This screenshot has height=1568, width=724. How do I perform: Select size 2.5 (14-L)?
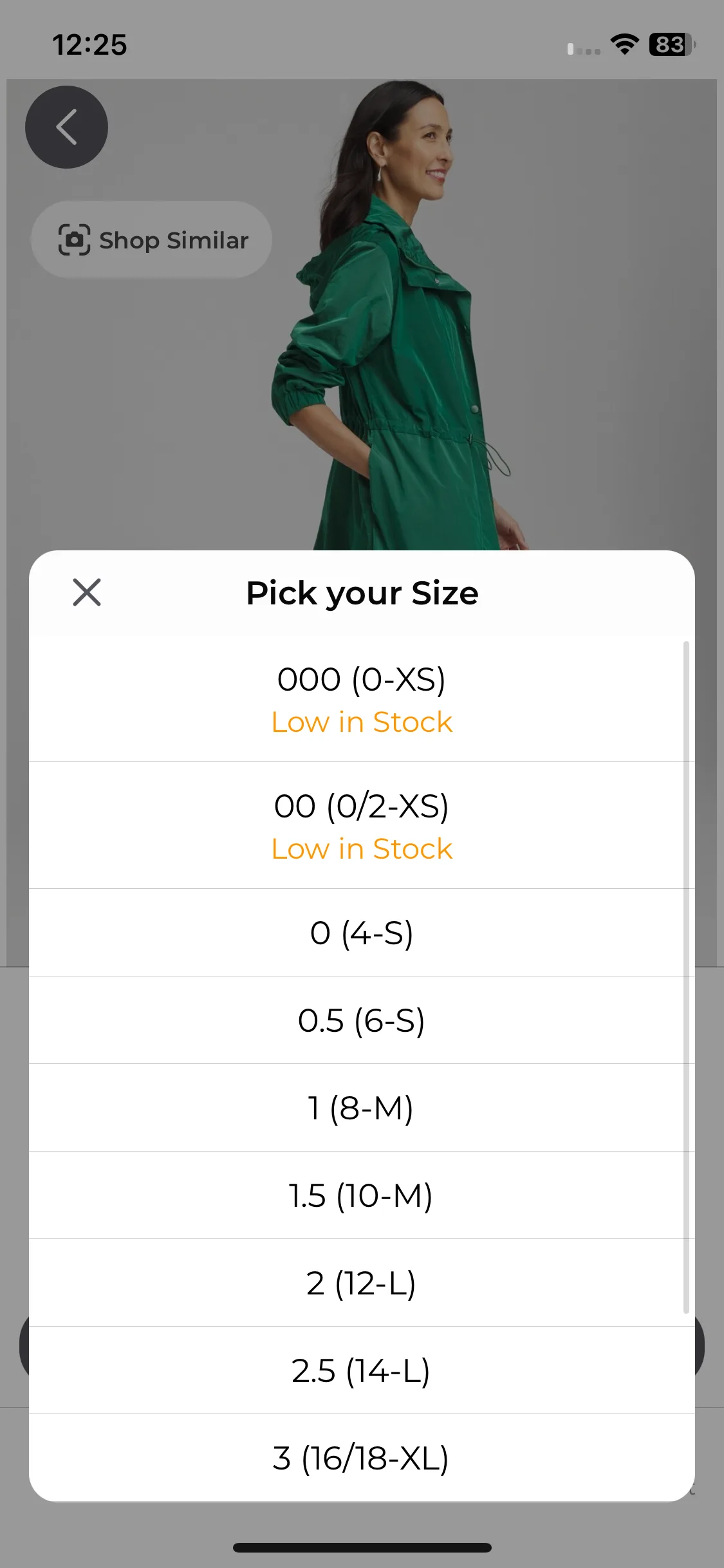click(x=362, y=1370)
